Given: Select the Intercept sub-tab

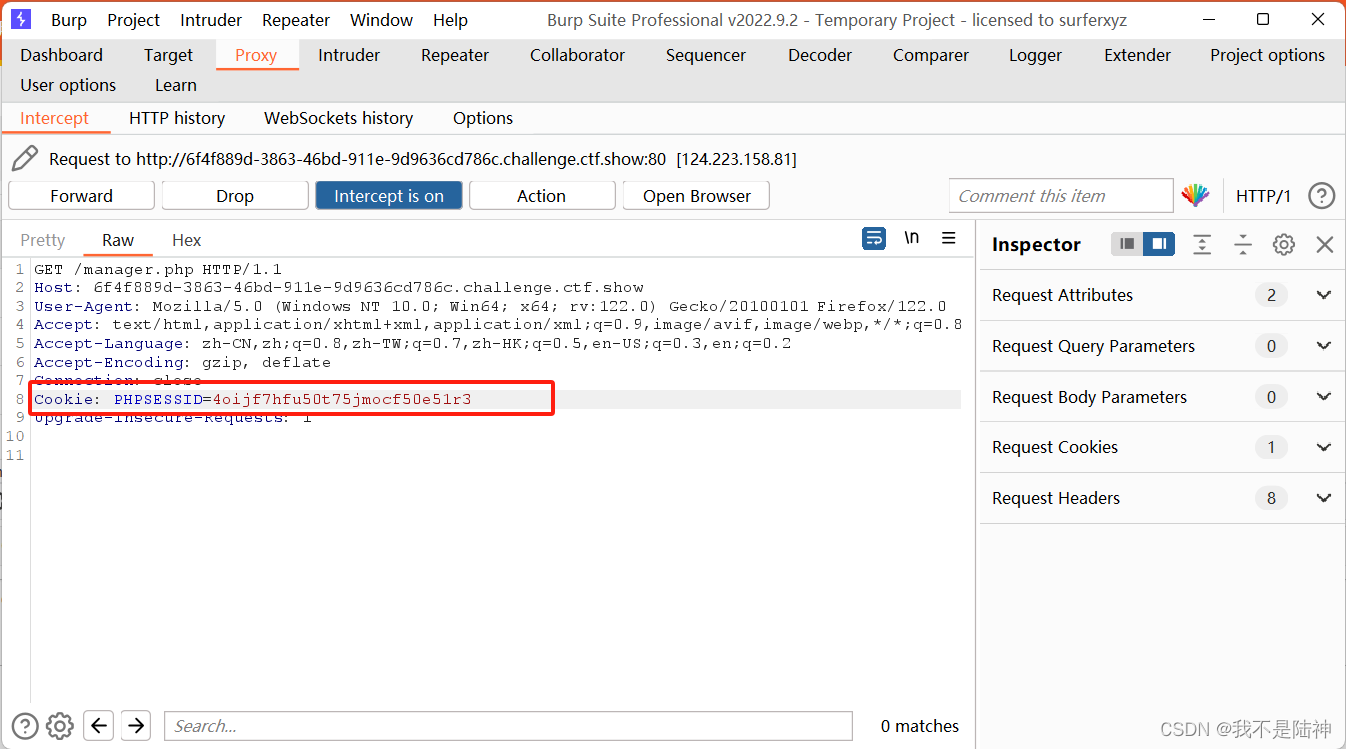Looking at the screenshot, I should 55,118.
